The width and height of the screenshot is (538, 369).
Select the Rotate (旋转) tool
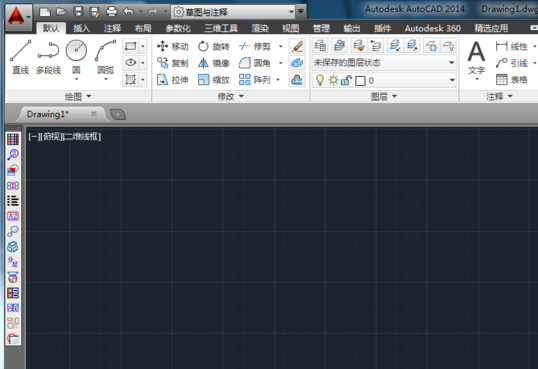(x=213, y=46)
